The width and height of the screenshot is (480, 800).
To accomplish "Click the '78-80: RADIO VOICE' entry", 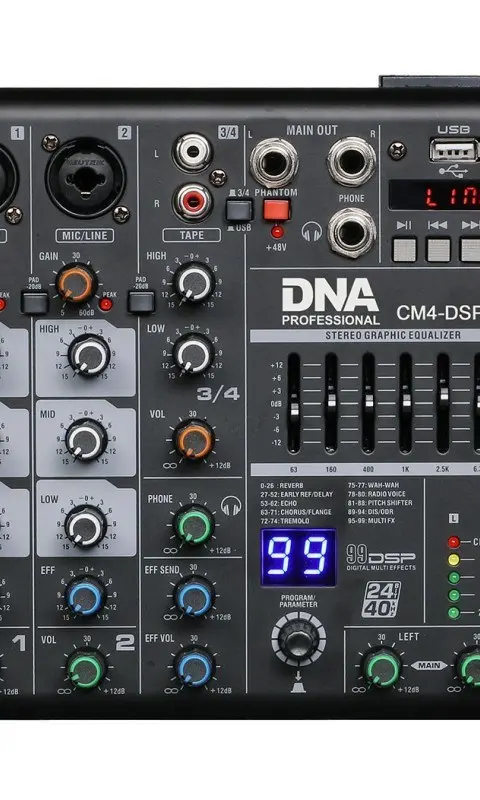I will click(x=376, y=494).
